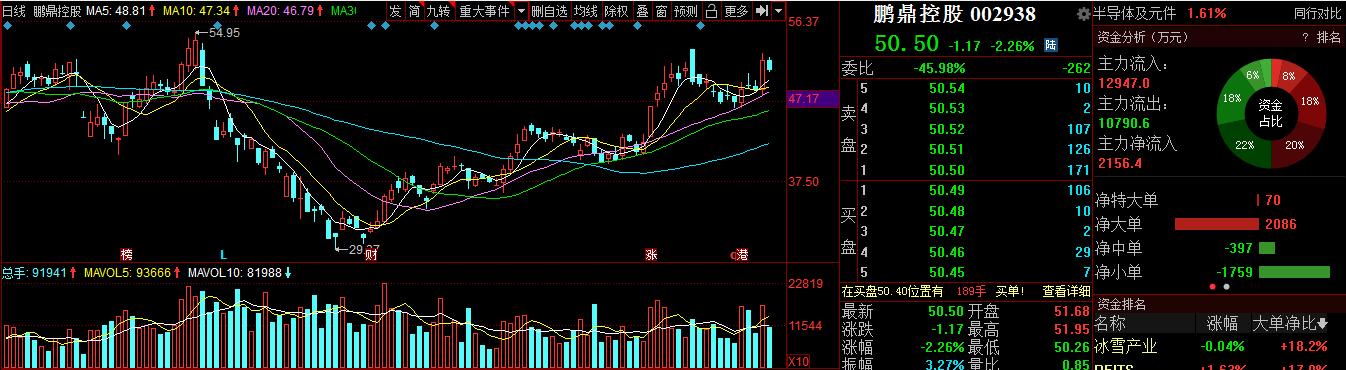Toggle 除权 adjustment on the chart
Screen dimensions: 1346x370
click(x=617, y=11)
